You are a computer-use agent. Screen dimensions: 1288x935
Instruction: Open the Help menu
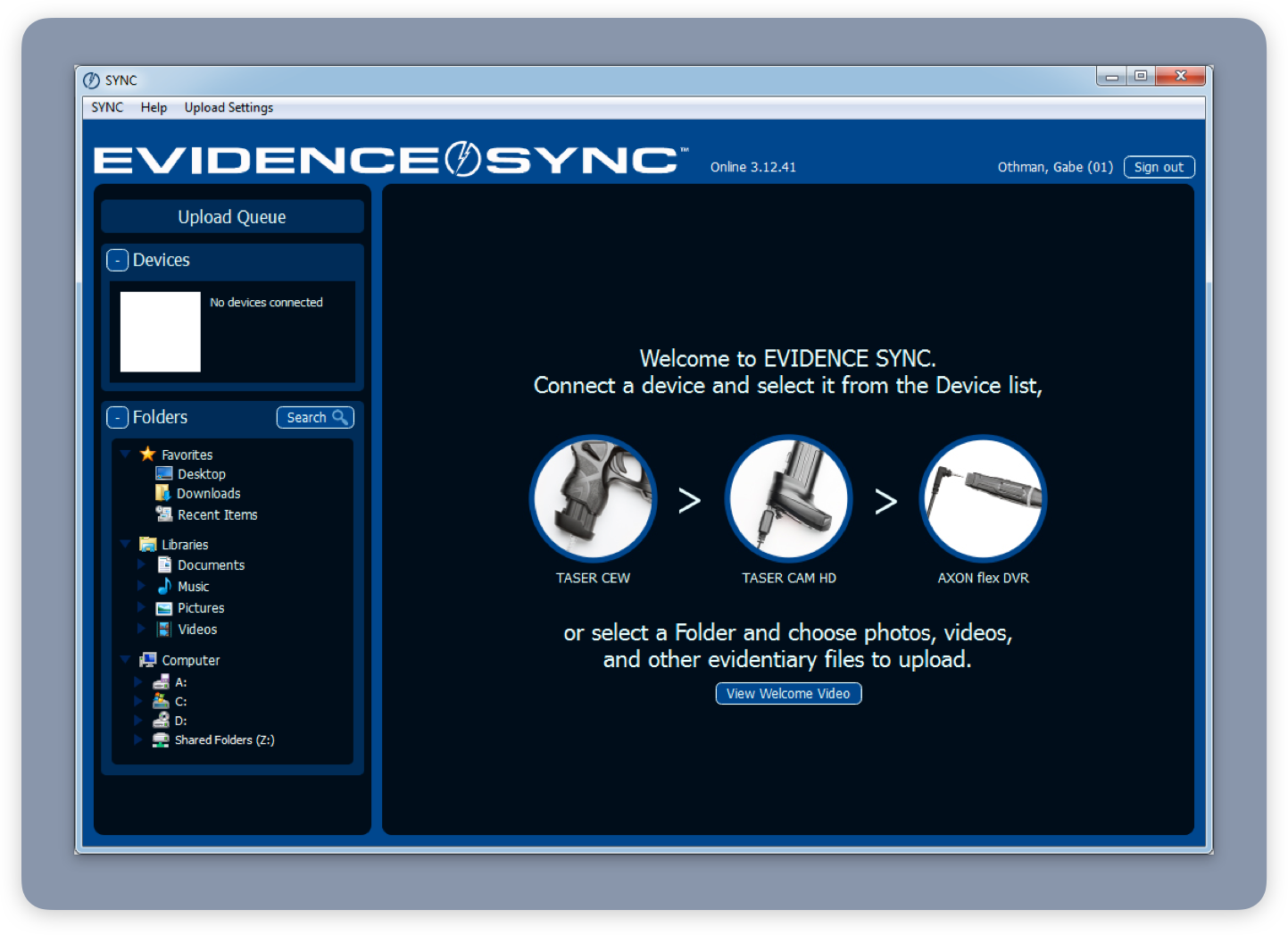click(x=154, y=107)
